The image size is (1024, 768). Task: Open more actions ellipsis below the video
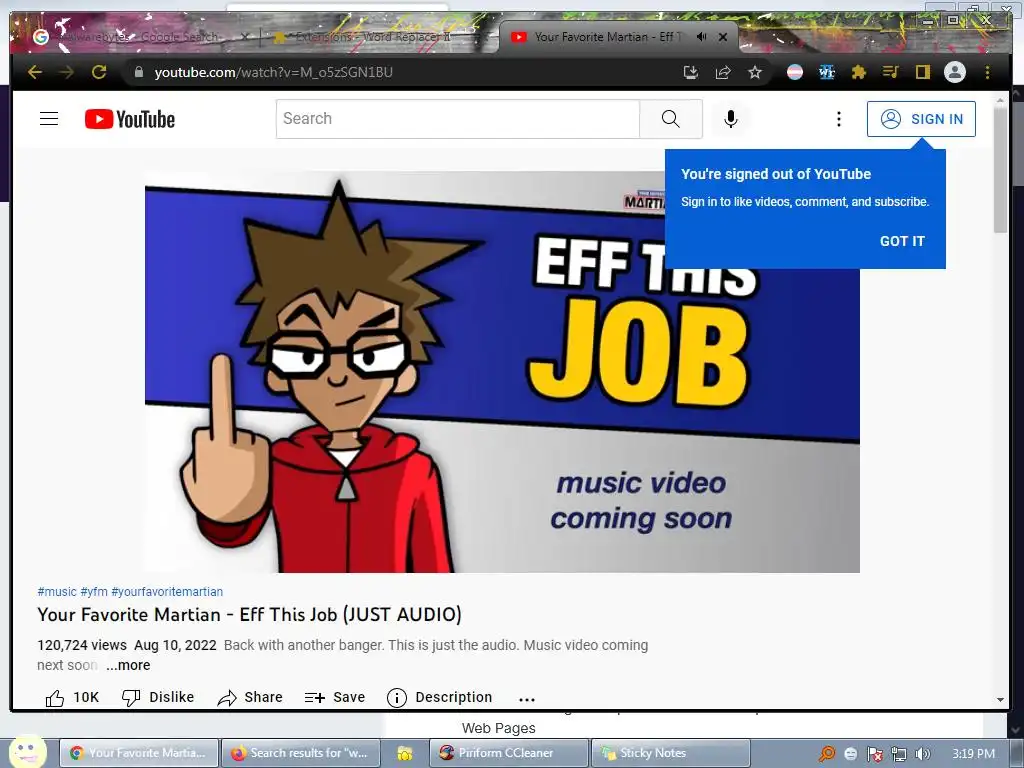tap(527, 699)
